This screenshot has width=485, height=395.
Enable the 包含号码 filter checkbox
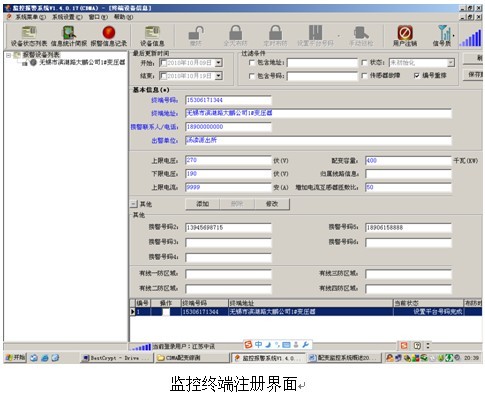click(252, 76)
